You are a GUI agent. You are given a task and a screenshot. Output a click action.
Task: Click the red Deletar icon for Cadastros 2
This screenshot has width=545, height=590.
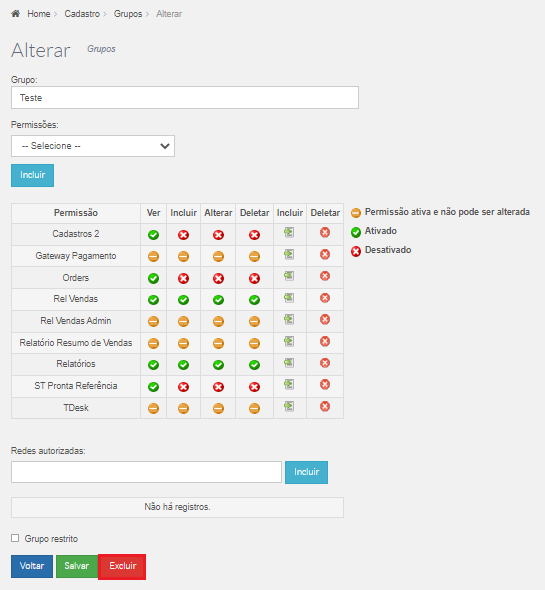pos(325,233)
